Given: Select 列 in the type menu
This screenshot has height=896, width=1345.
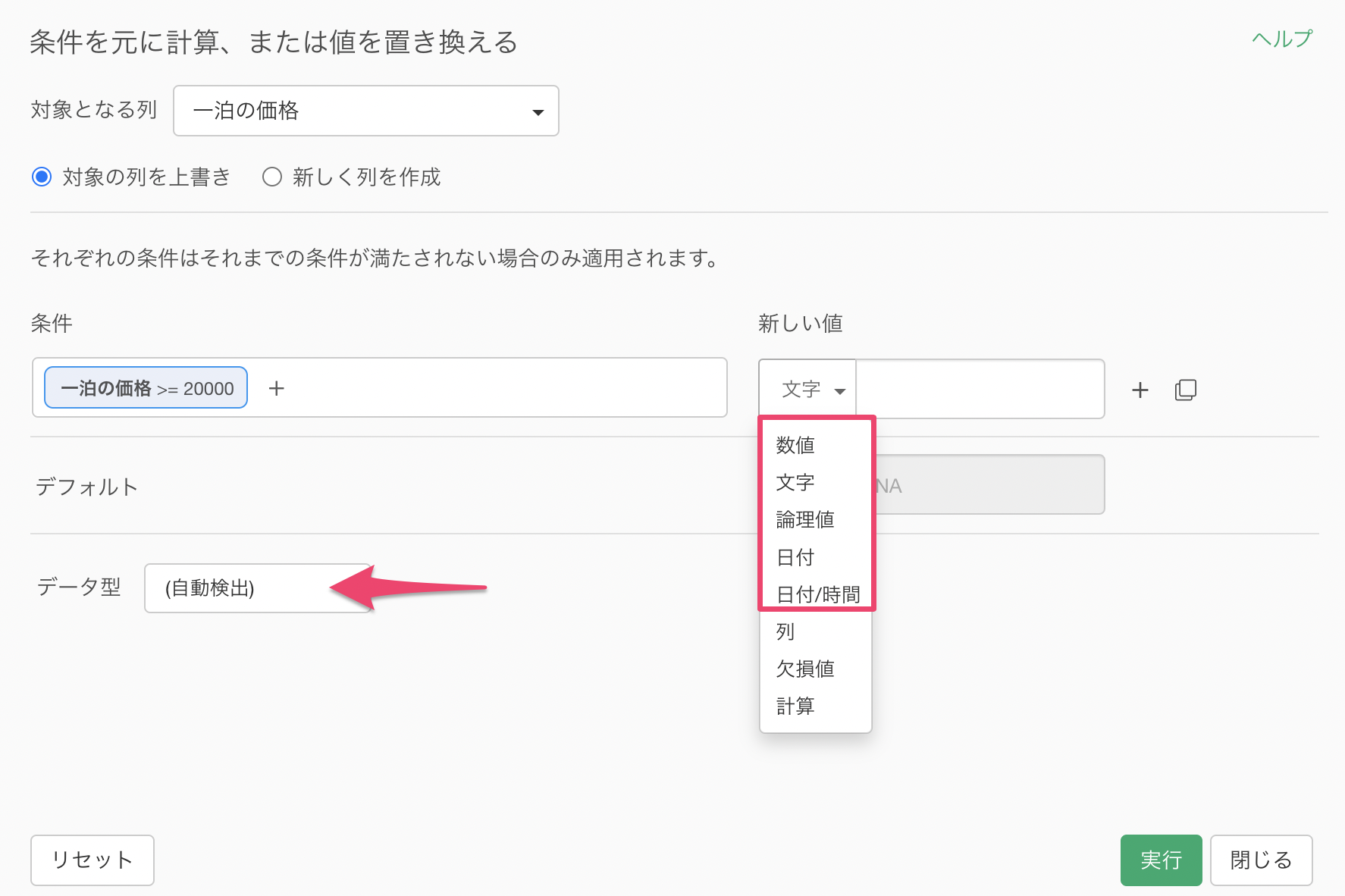Looking at the screenshot, I should [785, 631].
